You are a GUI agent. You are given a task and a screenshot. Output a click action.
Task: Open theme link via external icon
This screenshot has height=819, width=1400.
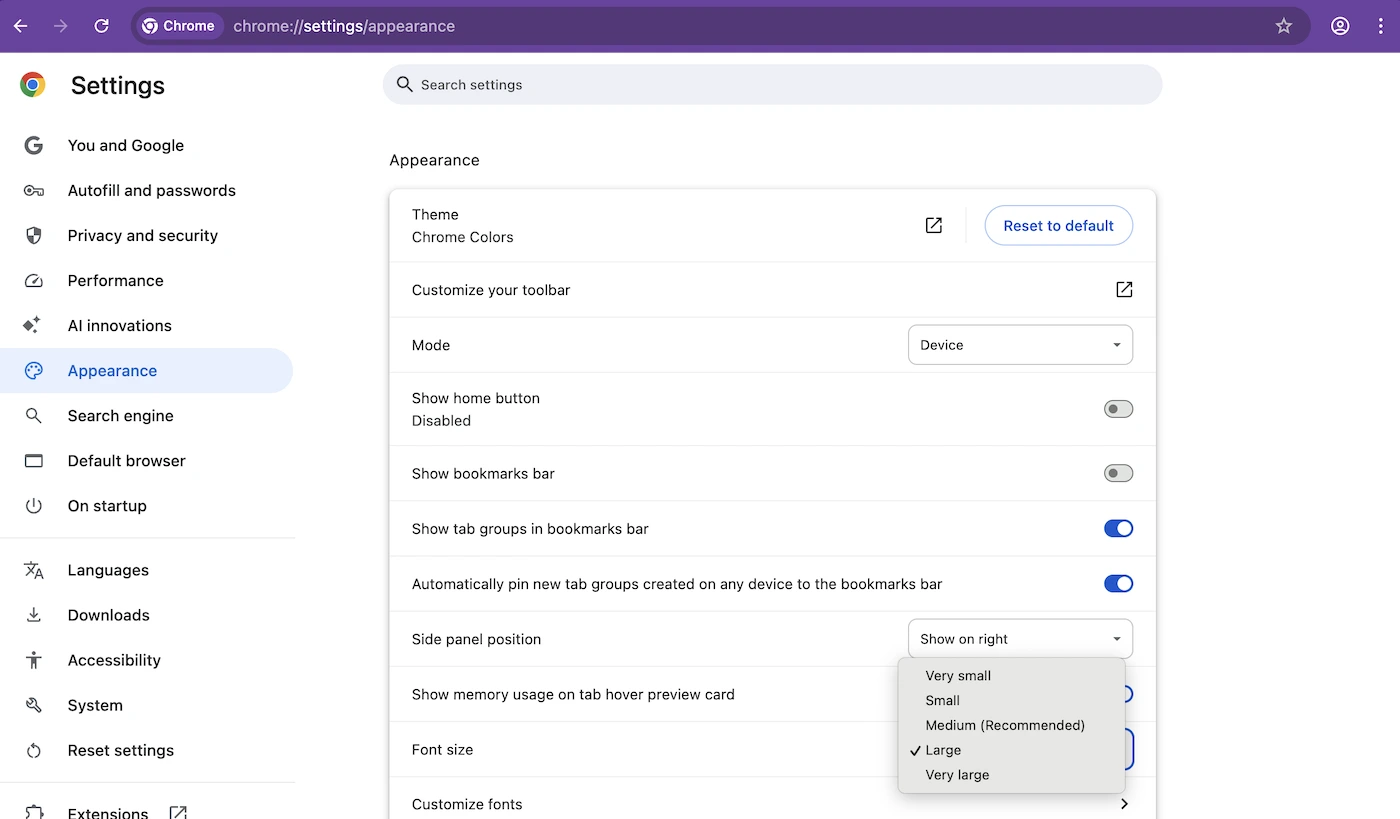tap(933, 226)
